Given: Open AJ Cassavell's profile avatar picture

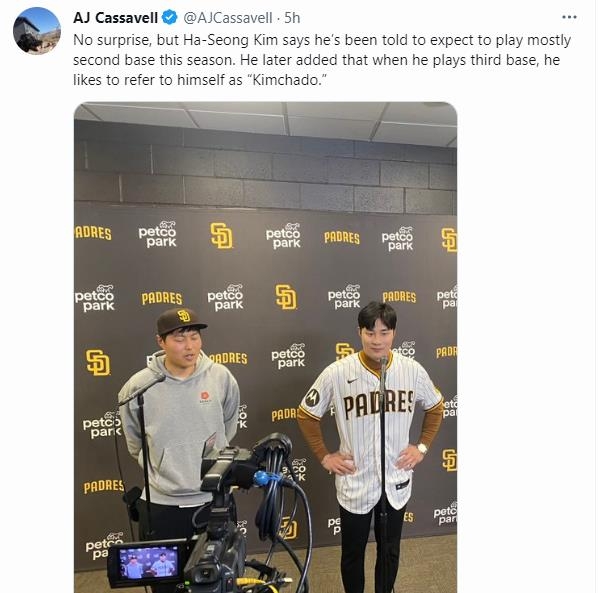Looking at the screenshot, I should point(37,31).
